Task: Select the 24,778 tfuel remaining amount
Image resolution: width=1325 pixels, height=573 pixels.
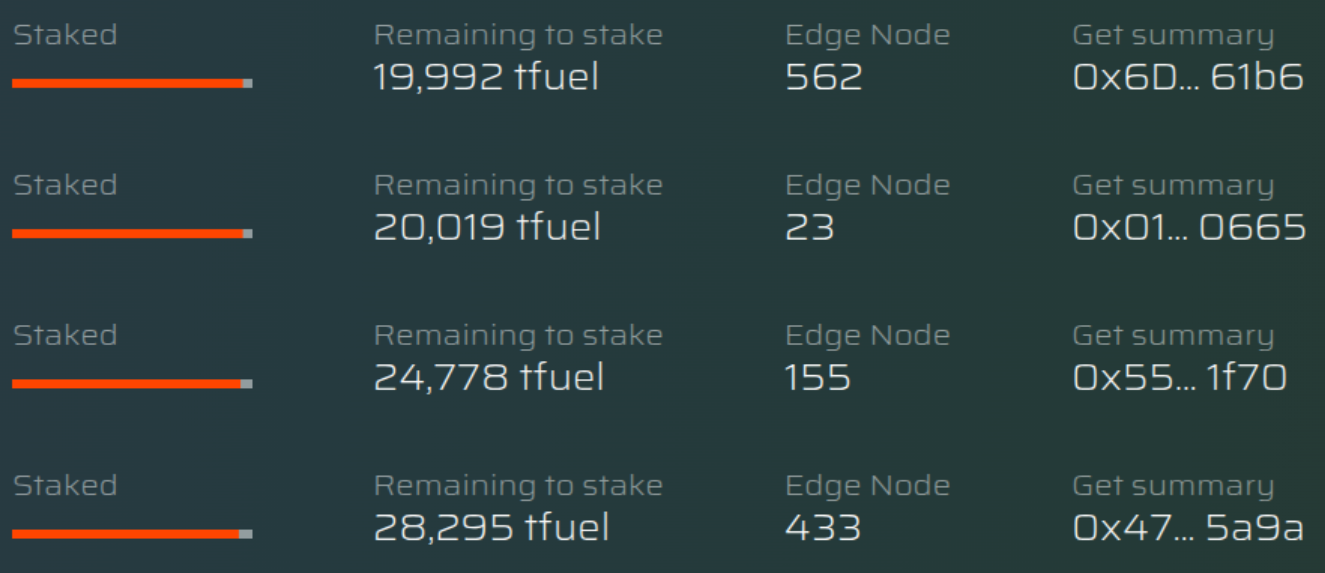Action: 489,377
